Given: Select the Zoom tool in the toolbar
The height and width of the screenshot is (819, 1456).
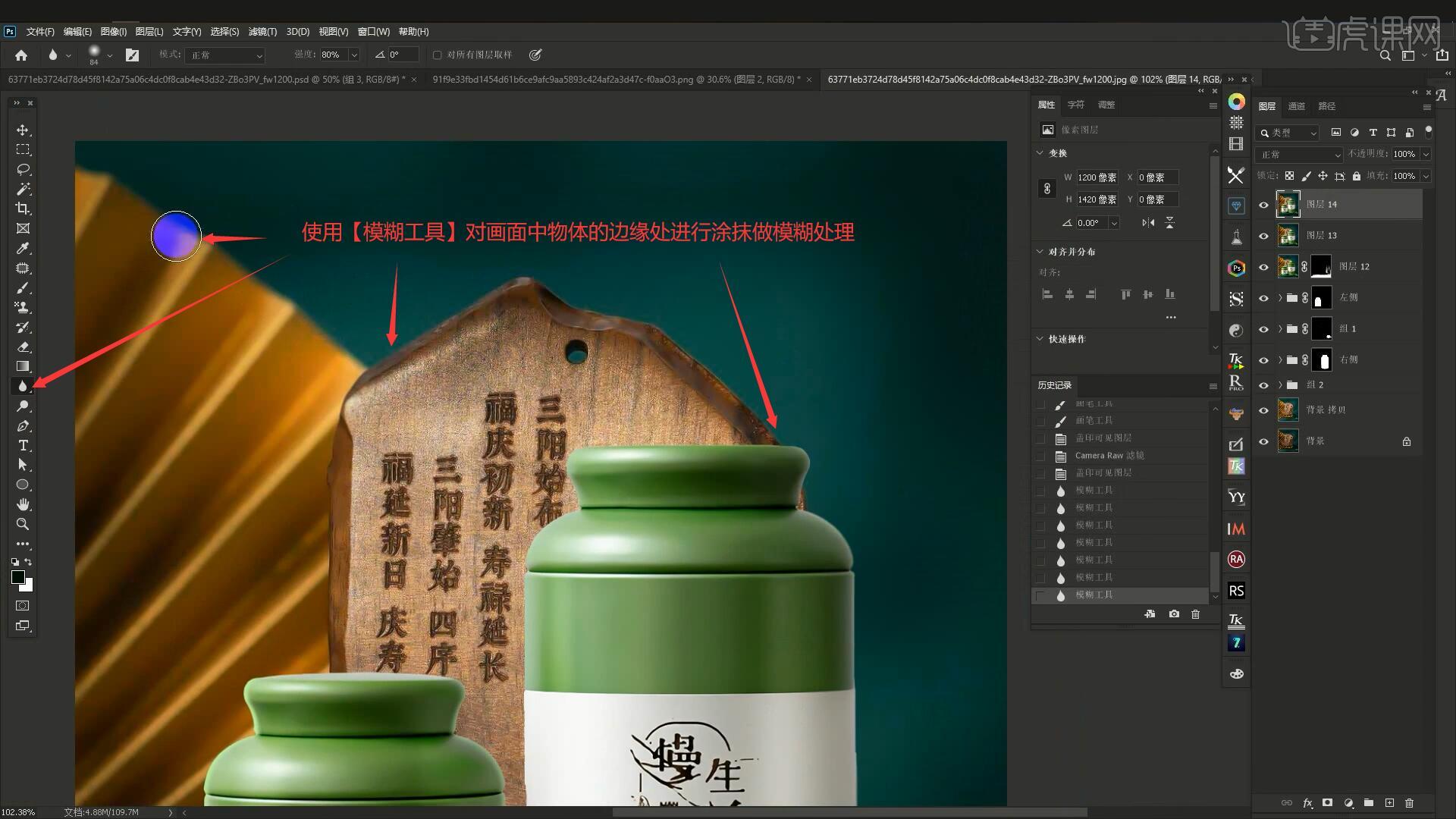Looking at the screenshot, I should pos(23,524).
